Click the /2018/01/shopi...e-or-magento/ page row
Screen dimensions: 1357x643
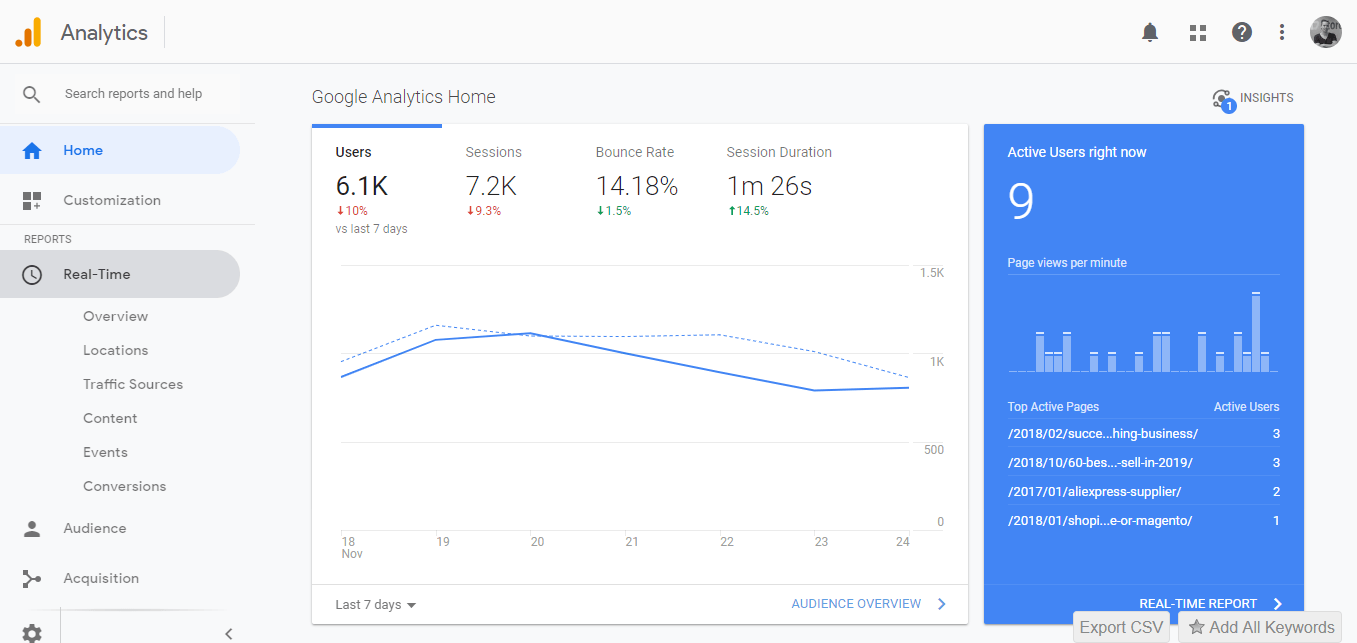(1143, 521)
